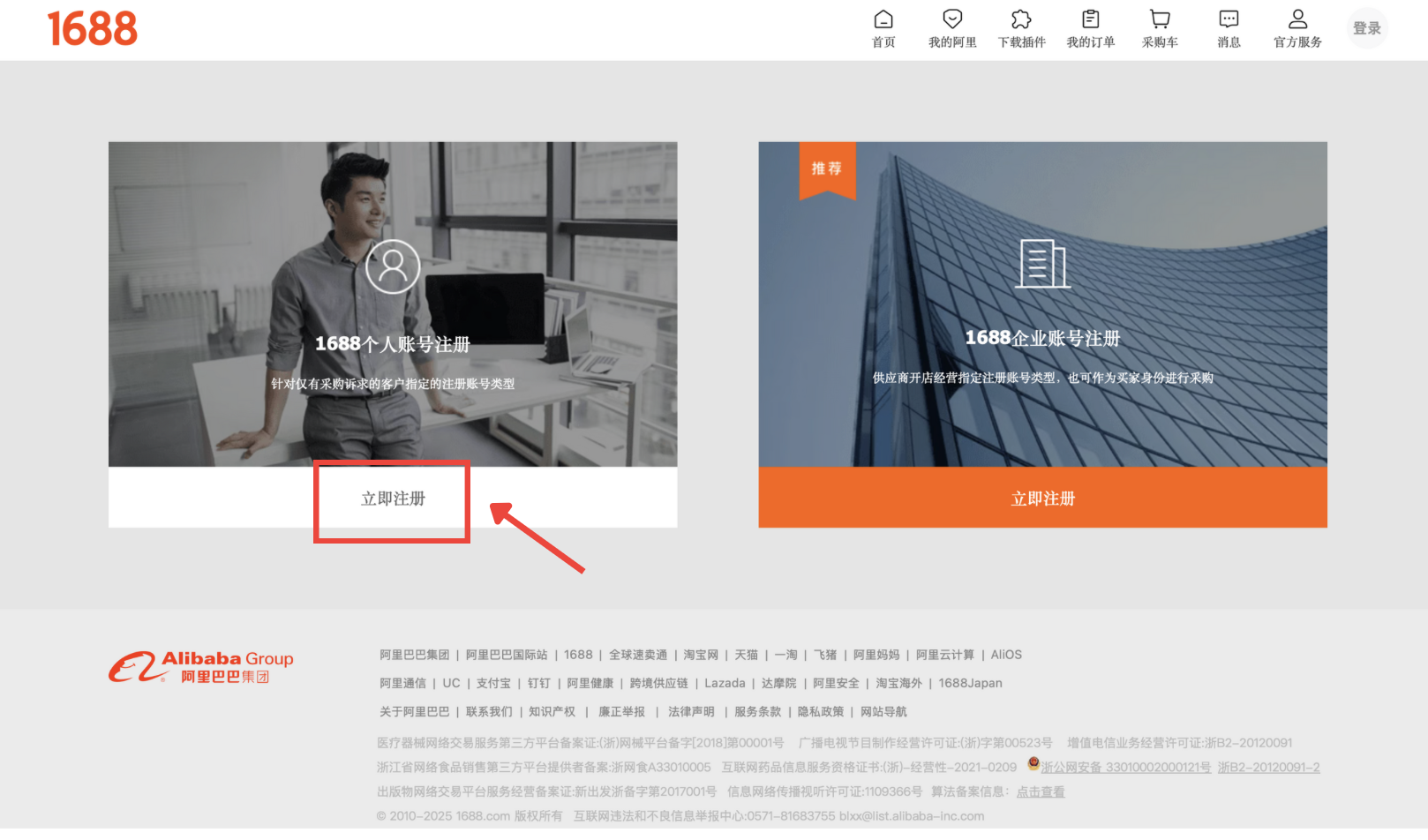Click the 登录 login button
This screenshot has width=1428, height=840.
point(1367,28)
